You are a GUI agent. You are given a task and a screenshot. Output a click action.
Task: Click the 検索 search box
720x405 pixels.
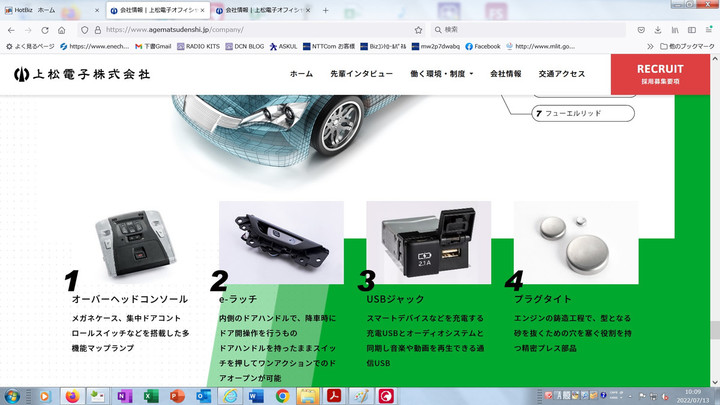coord(528,30)
